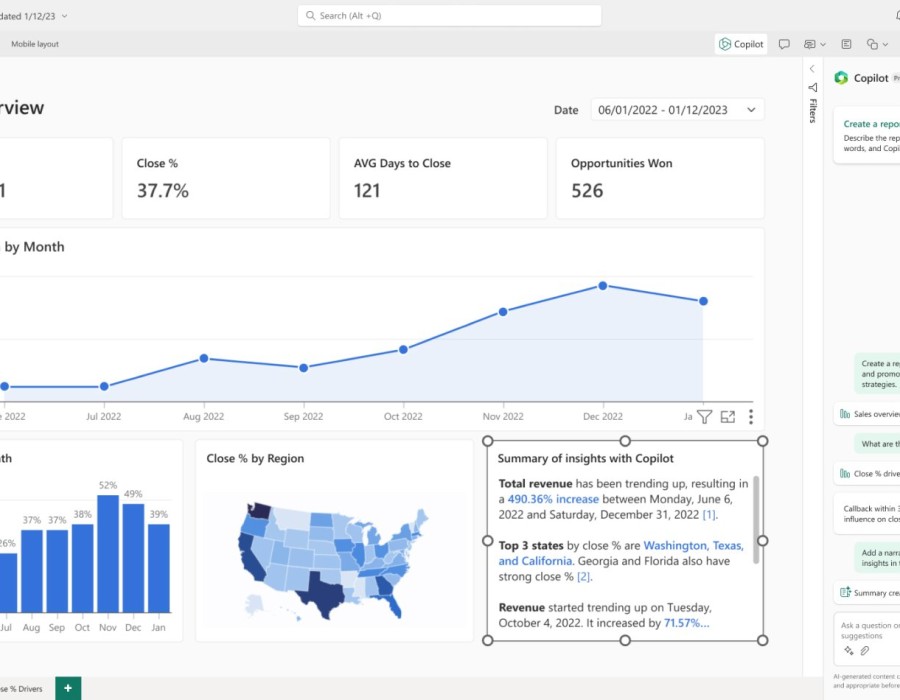Select the Mobile layout menu item
Viewport: 900px width, 700px height.
[x=35, y=44]
